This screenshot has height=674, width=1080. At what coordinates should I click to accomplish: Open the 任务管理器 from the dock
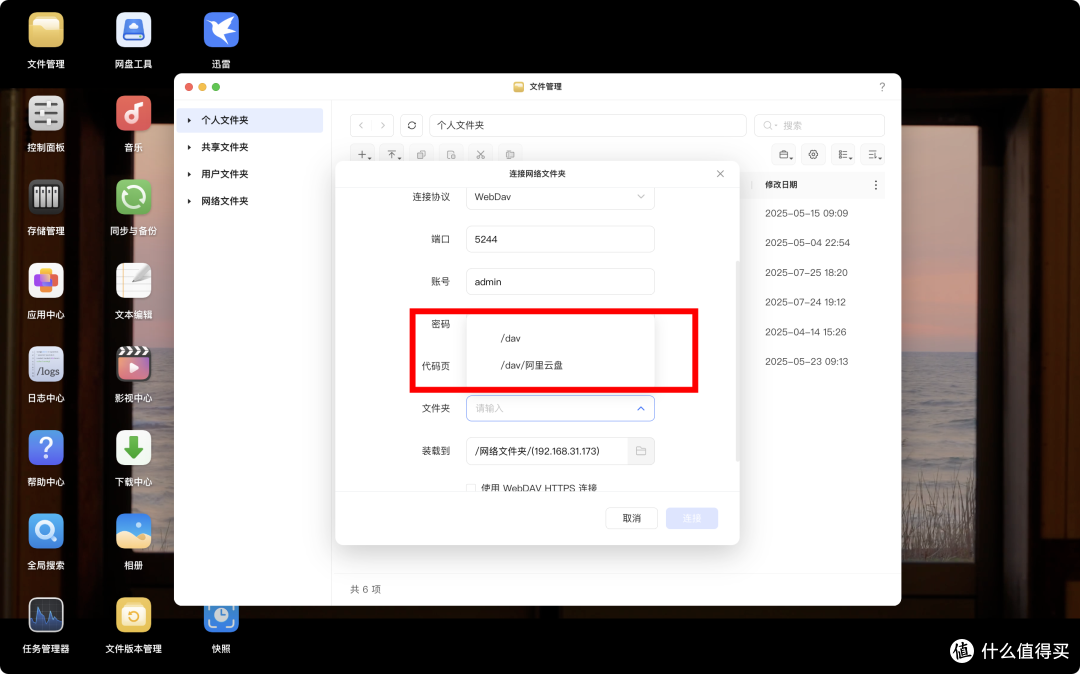click(x=46, y=615)
